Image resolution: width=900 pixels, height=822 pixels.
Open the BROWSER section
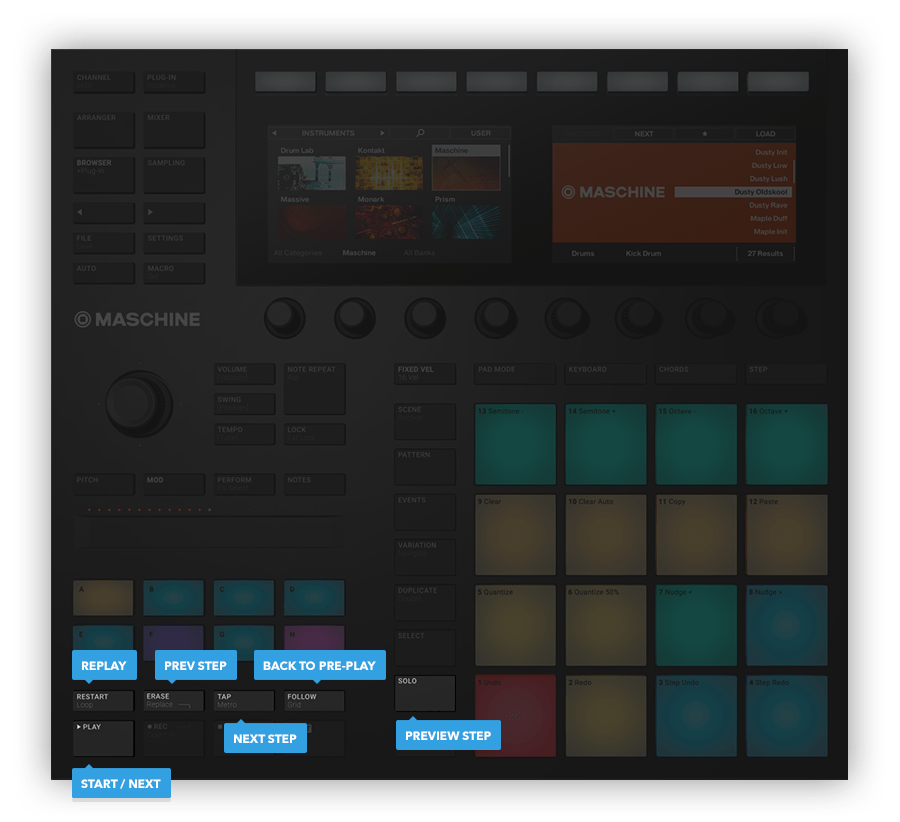click(104, 175)
